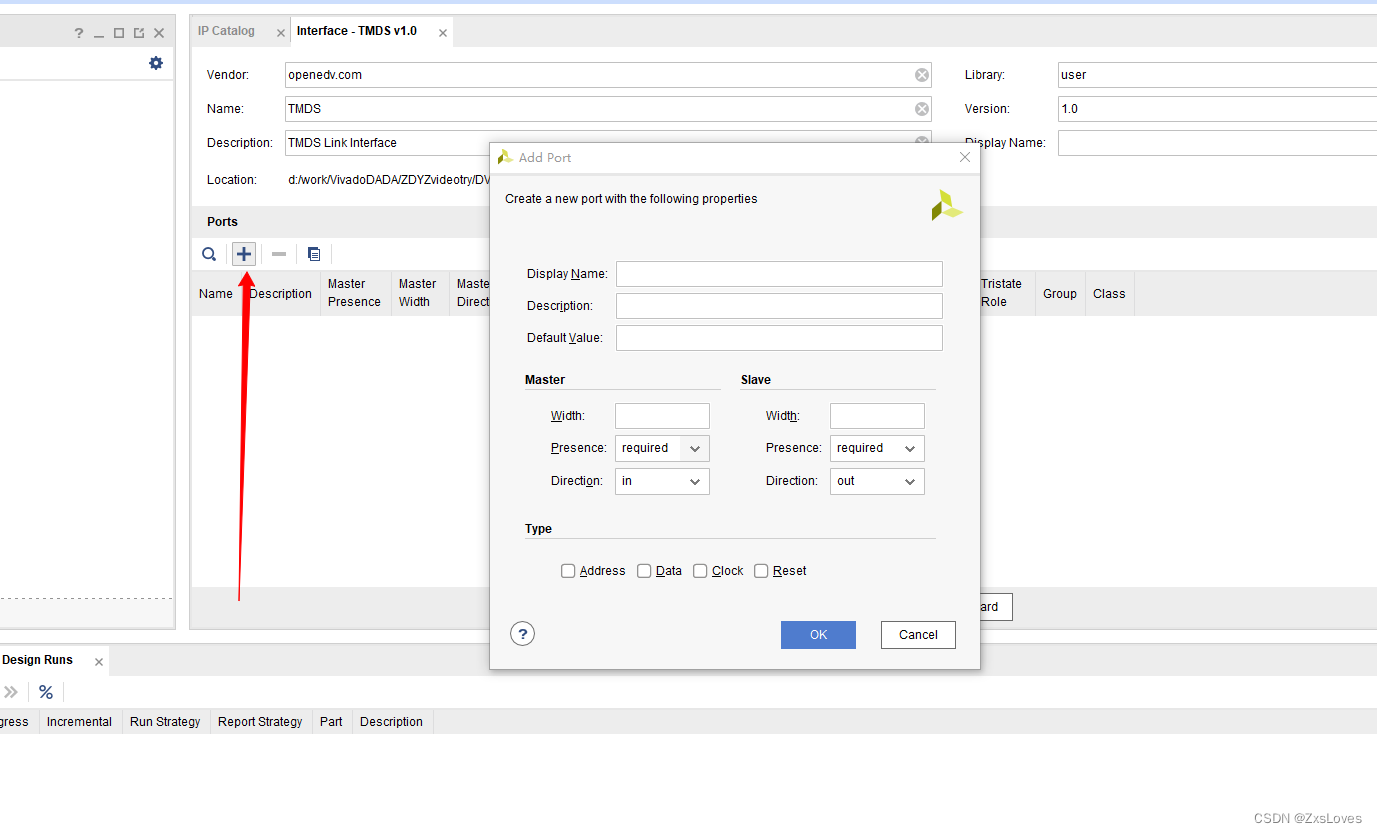Click the Report Strategy column header
The image size is (1377, 833).
coord(260,722)
